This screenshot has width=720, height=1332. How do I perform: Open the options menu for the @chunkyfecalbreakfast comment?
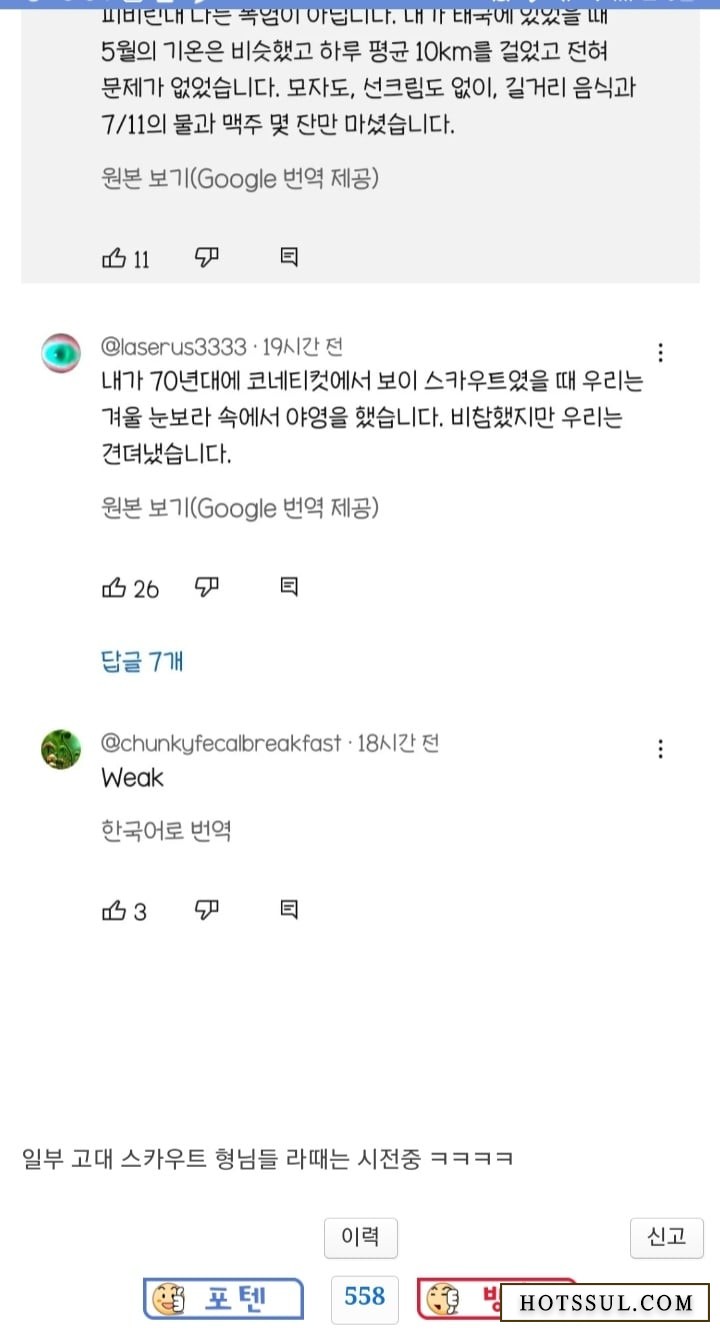660,749
